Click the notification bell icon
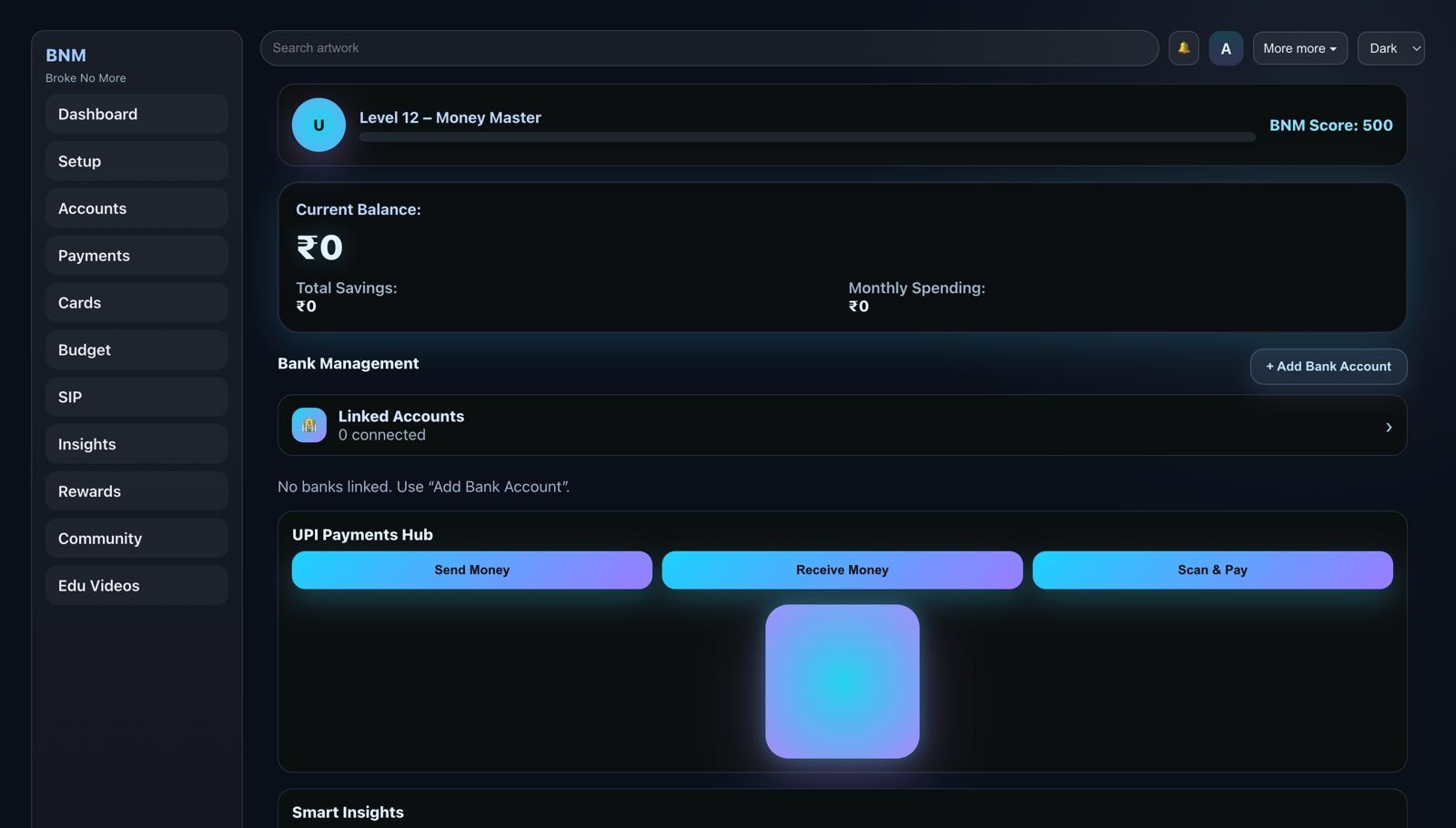The image size is (1456, 828). point(1183,47)
